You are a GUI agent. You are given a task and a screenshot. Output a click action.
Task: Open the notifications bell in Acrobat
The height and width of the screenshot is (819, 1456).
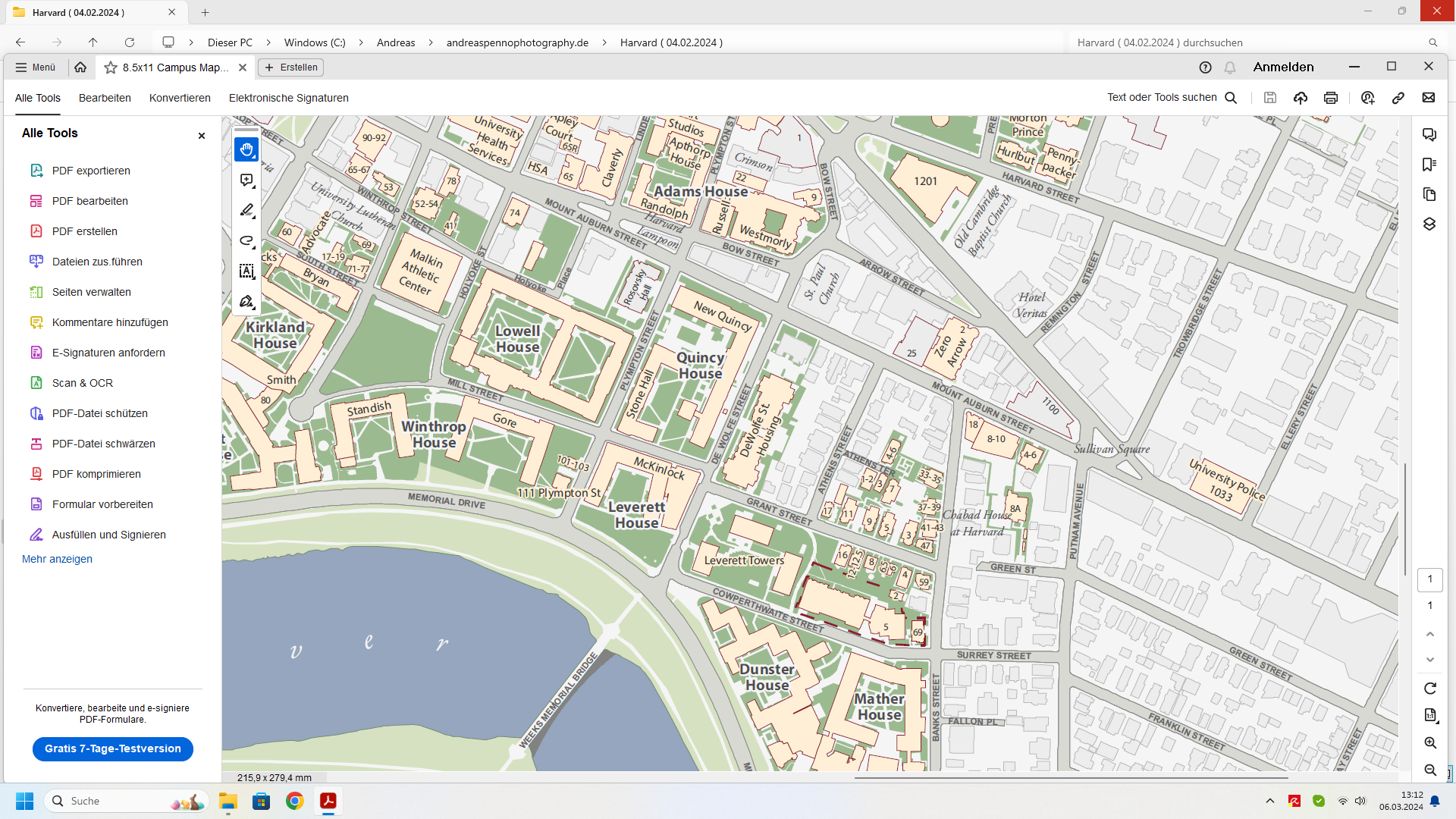coord(1230,67)
